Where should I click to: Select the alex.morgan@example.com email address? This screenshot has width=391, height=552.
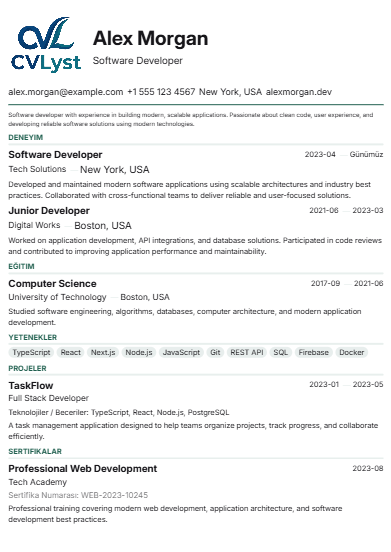click(x=66, y=92)
